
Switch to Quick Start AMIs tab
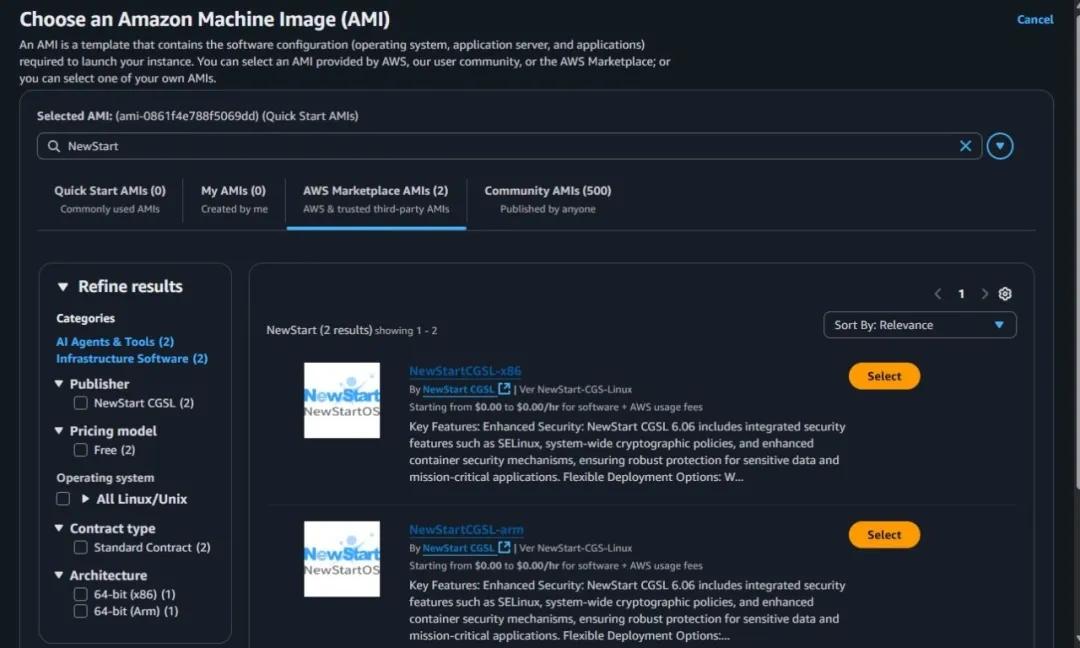(x=110, y=199)
